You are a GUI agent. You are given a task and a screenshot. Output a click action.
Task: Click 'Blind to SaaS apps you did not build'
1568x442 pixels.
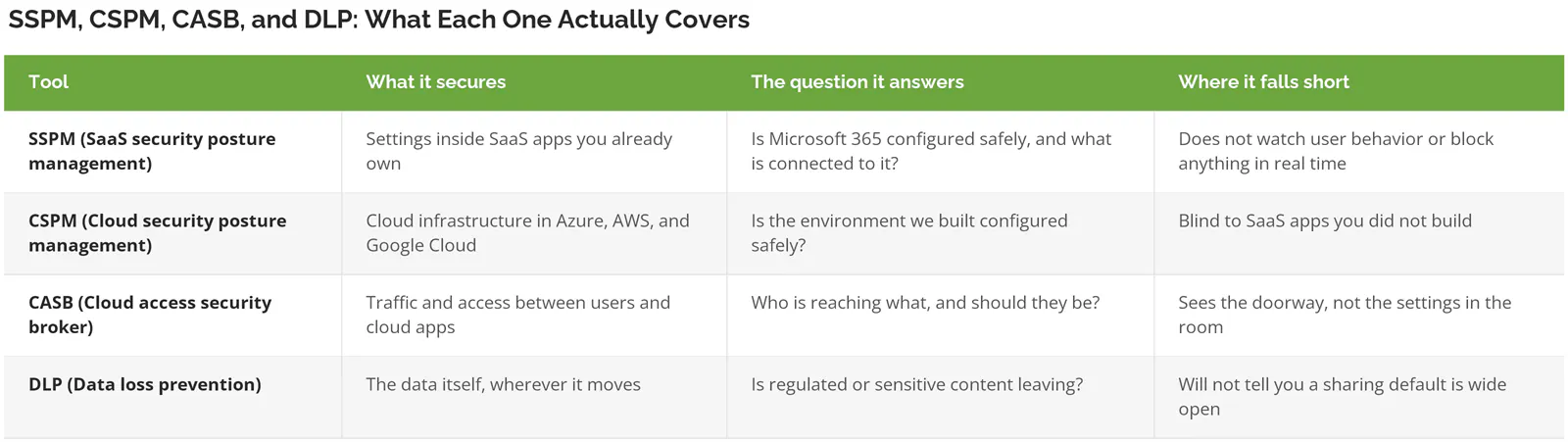[x=1325, y=221]
